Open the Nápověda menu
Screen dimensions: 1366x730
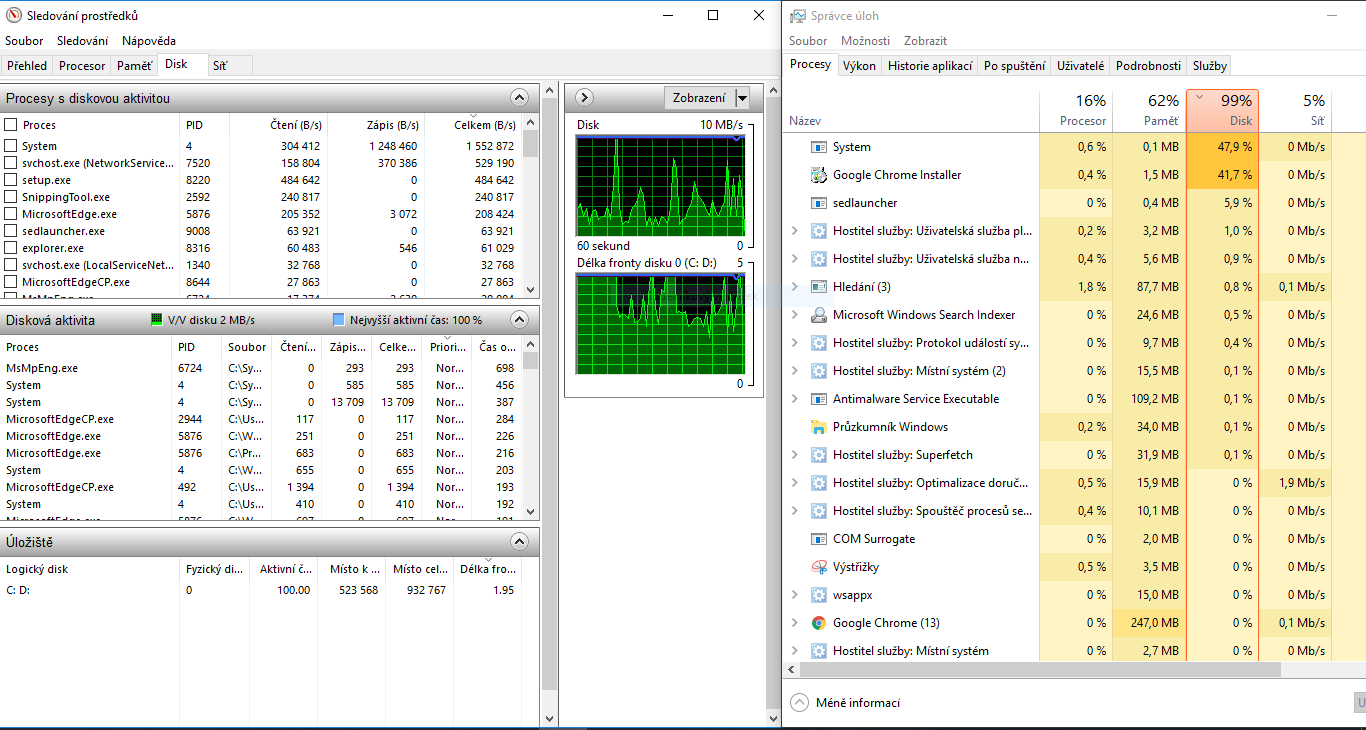[149, 41]
